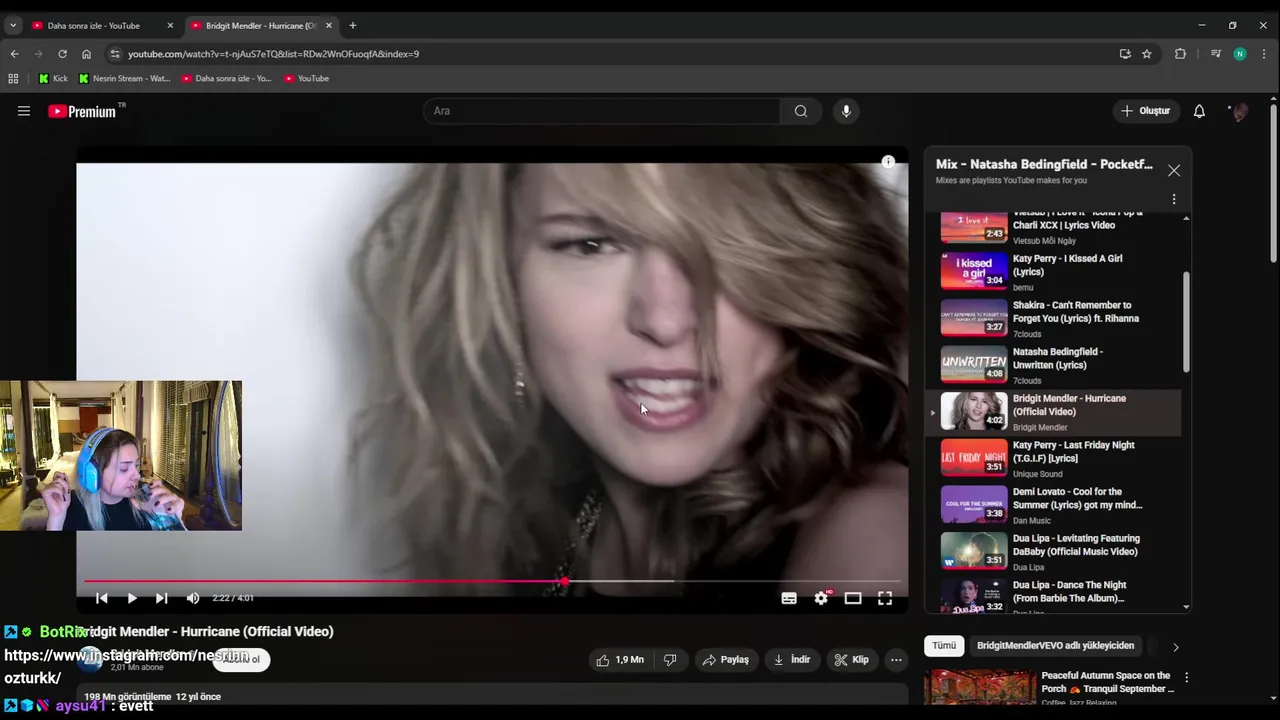Open the extensions puzzle icon
This screenshot has height=720, width=1280.
coord(1180,54)
